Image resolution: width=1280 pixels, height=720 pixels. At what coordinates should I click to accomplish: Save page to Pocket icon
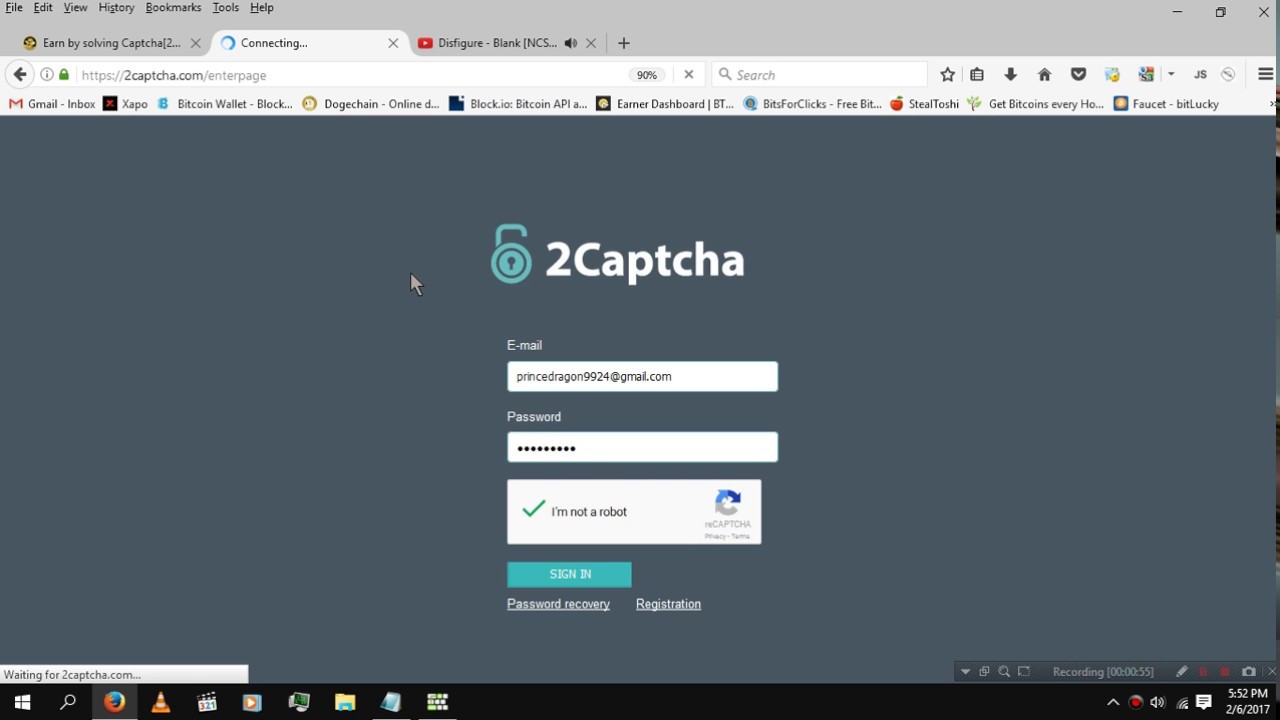click(x=1078, y=75)
